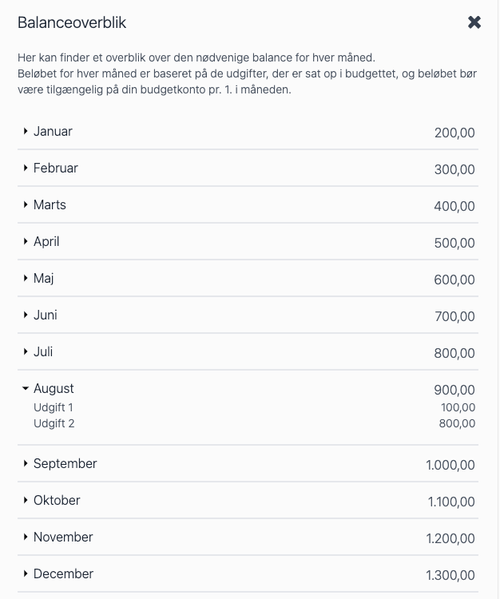Close the Balanceoverblik dialog
The width and height of the screenshot is (500, 599).
click(474, 22)
